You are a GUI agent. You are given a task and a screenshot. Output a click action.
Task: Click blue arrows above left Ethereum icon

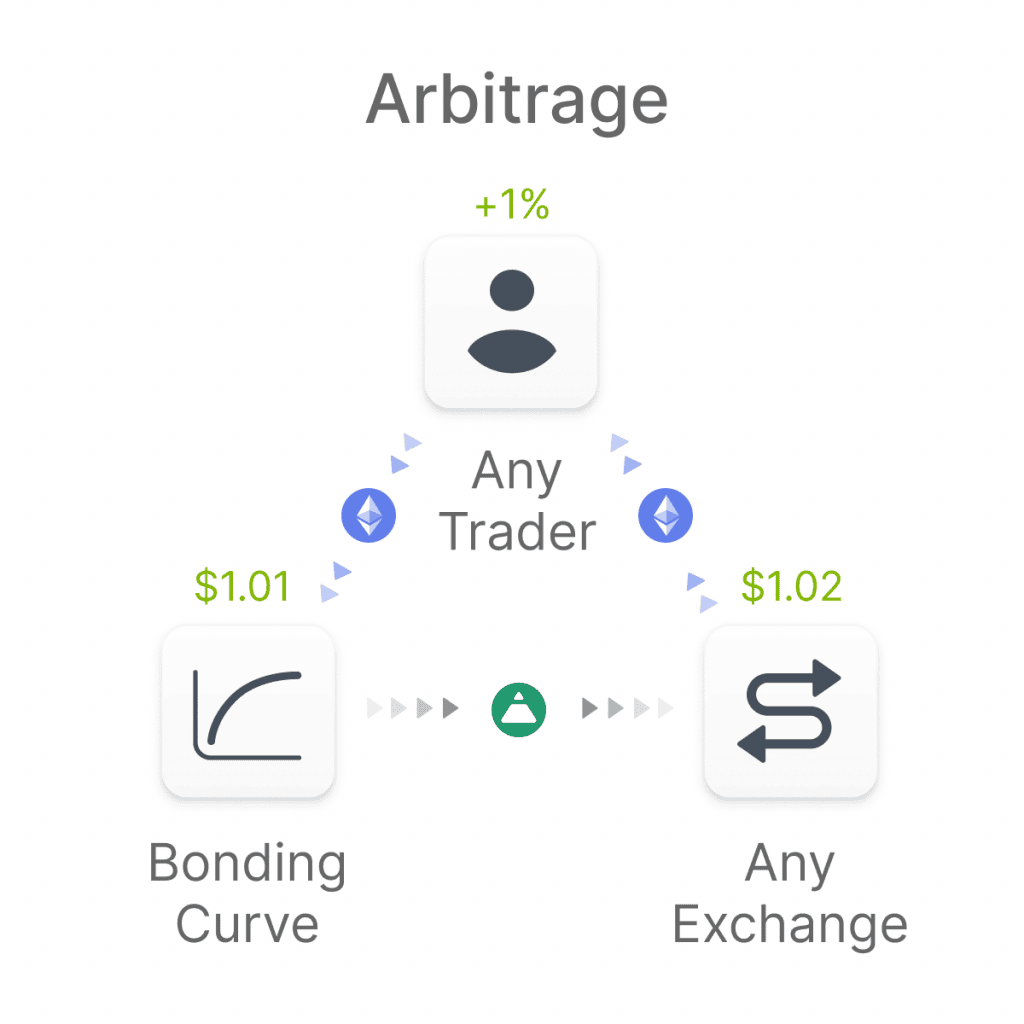pos(406,453)
